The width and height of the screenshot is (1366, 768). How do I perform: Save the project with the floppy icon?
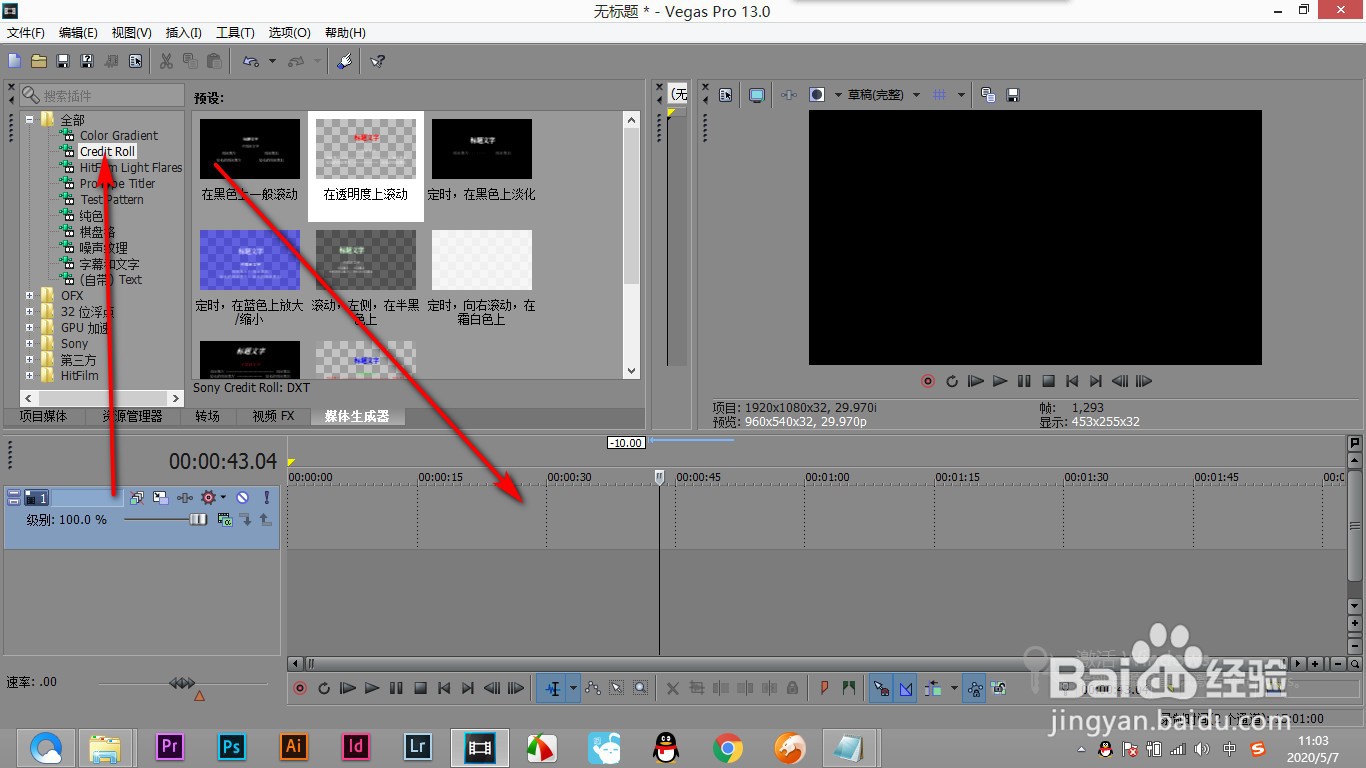(x=63, y=61)
